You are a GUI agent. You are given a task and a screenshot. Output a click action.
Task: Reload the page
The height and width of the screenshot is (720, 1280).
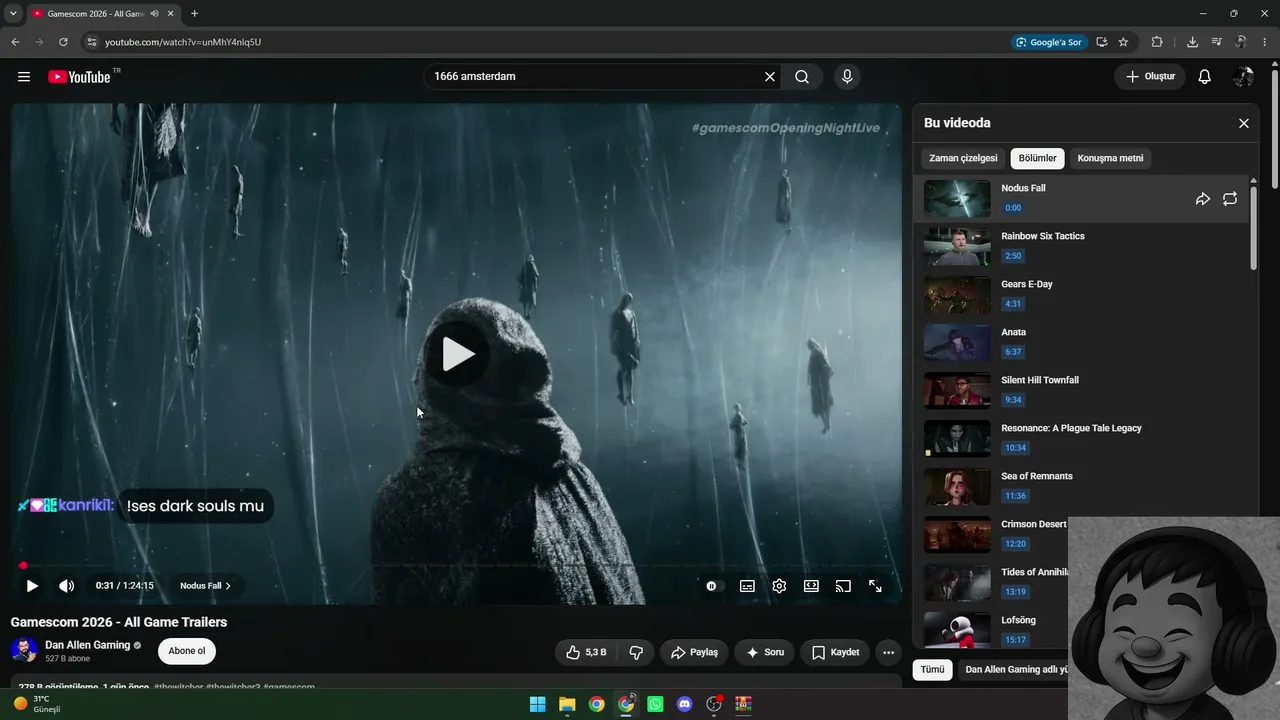63,42
